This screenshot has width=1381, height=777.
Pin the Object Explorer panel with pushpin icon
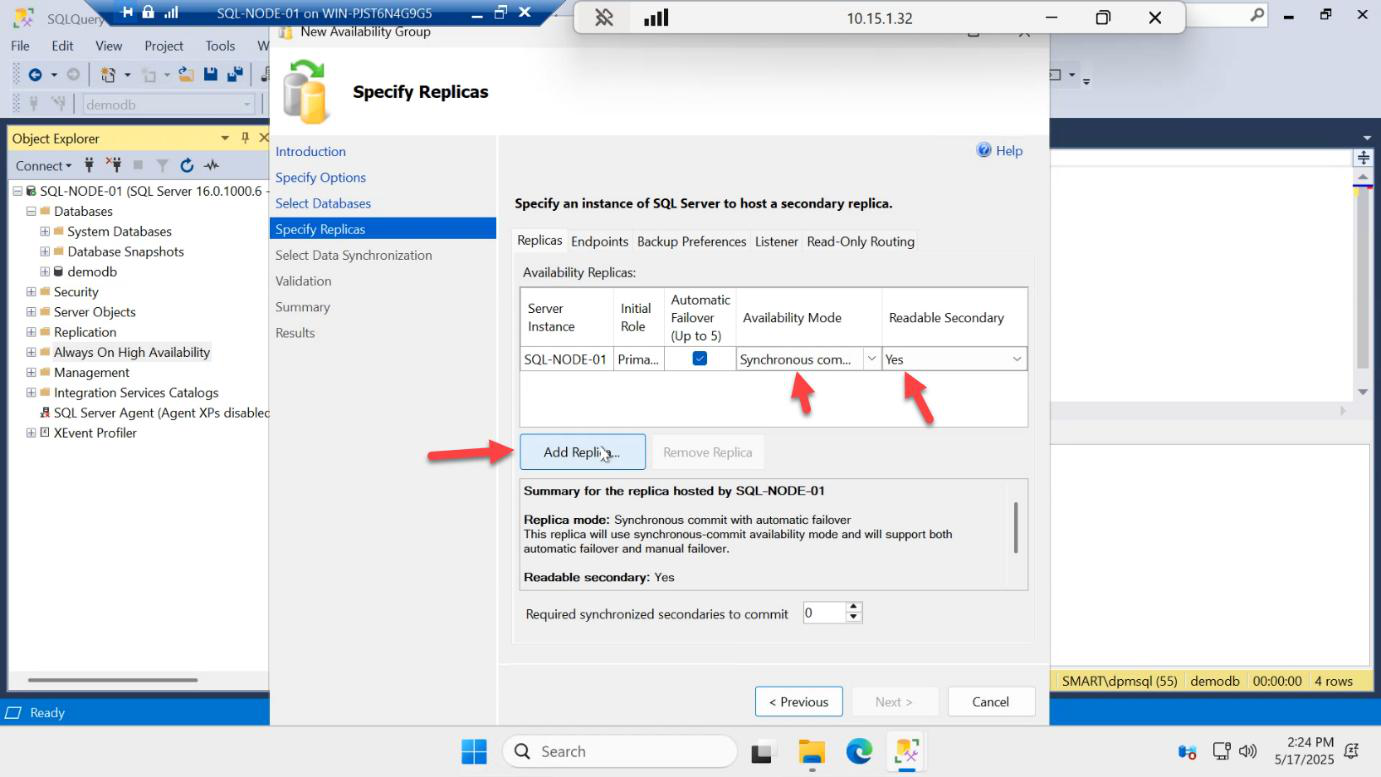(x=245, y=138)
